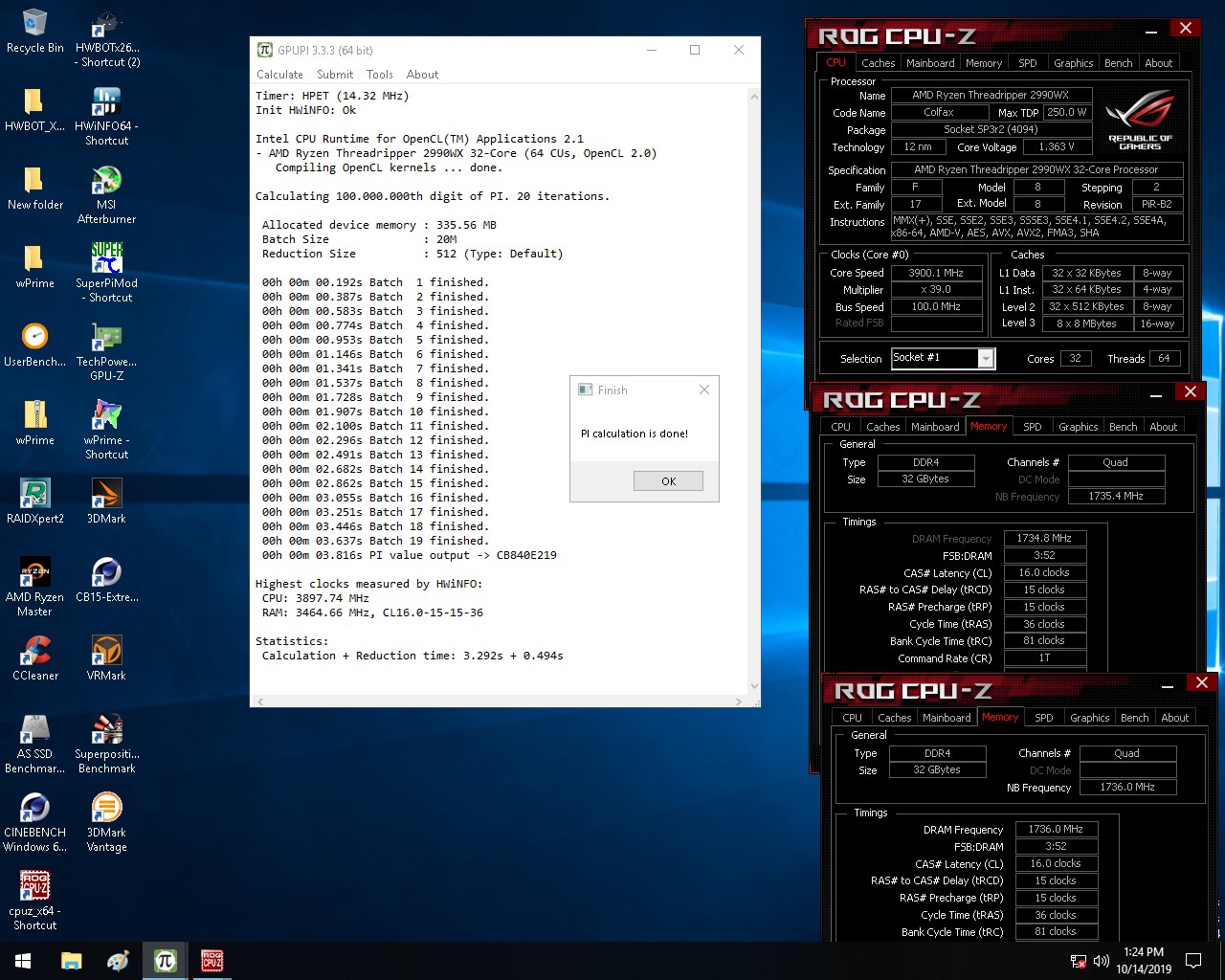
Task: Open GPUPI Tools menu
Action: tap(380, 75)
